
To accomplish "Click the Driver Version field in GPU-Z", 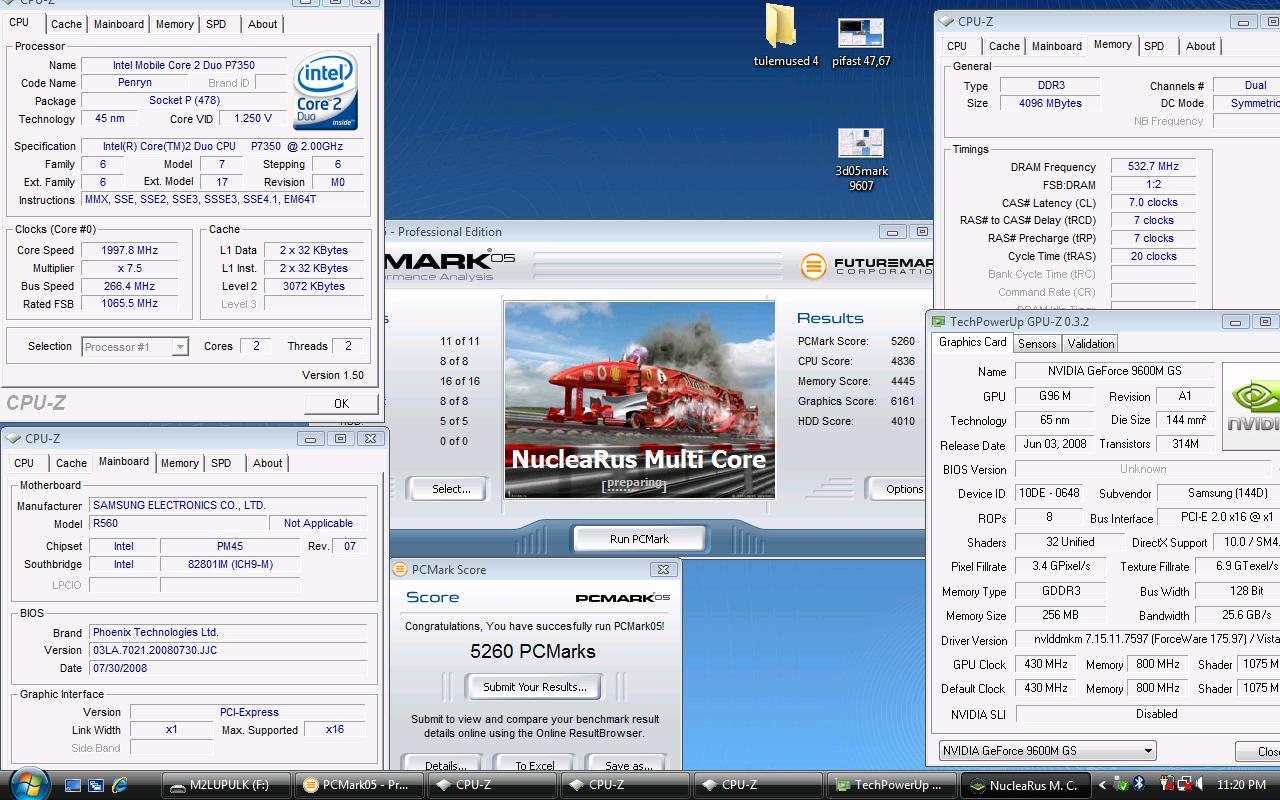I will coord(1148,640).
